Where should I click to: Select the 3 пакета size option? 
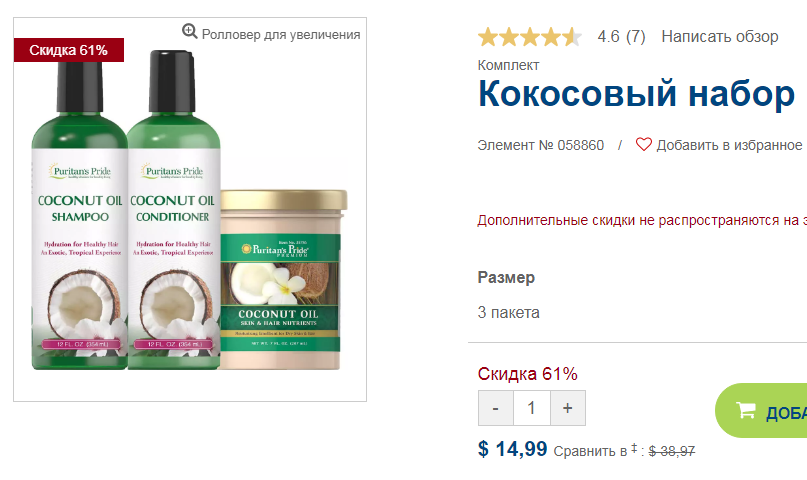pyautogui.click(x=508, y=312)
